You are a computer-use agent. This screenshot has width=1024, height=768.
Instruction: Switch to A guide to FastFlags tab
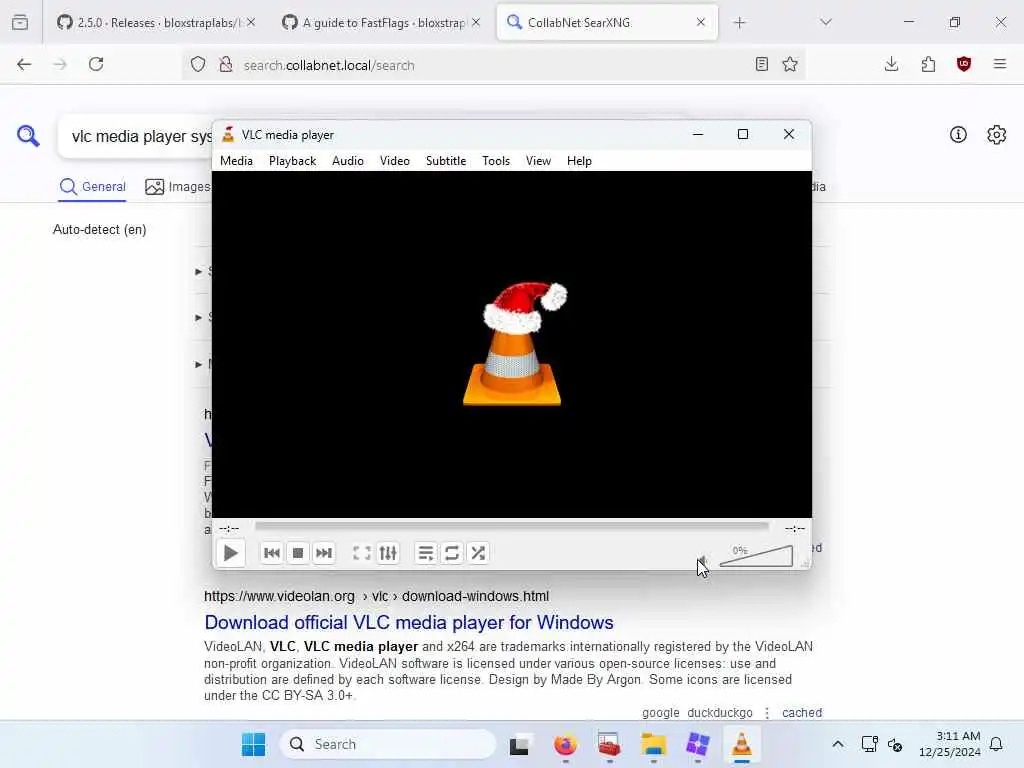click(x=382, y=23)
